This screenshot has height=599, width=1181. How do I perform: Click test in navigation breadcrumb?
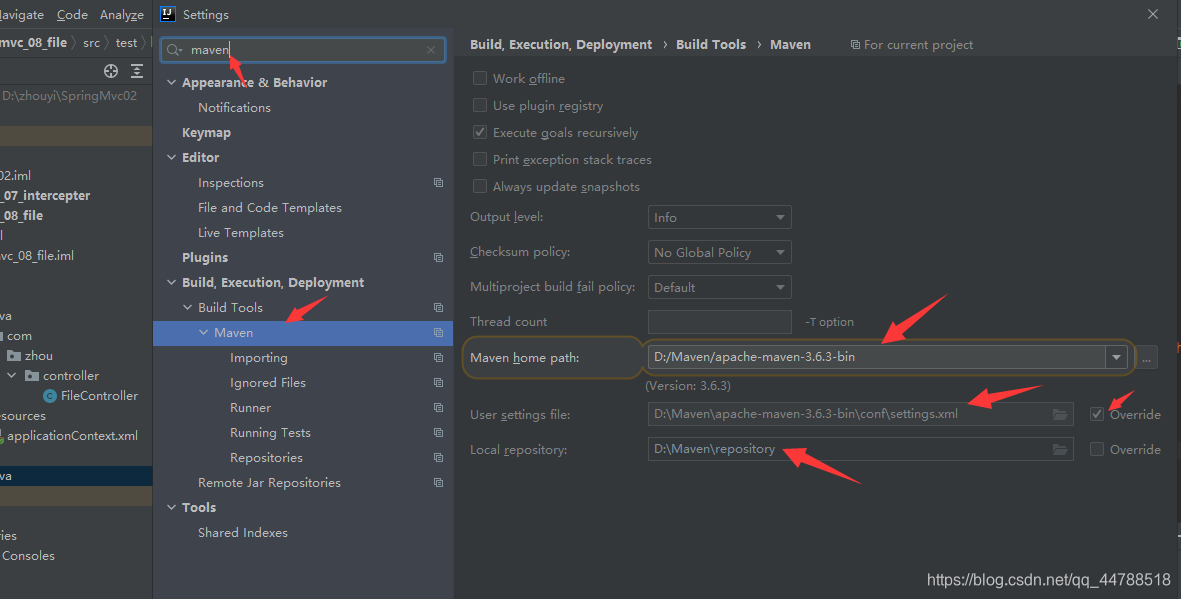pos(127,43)
